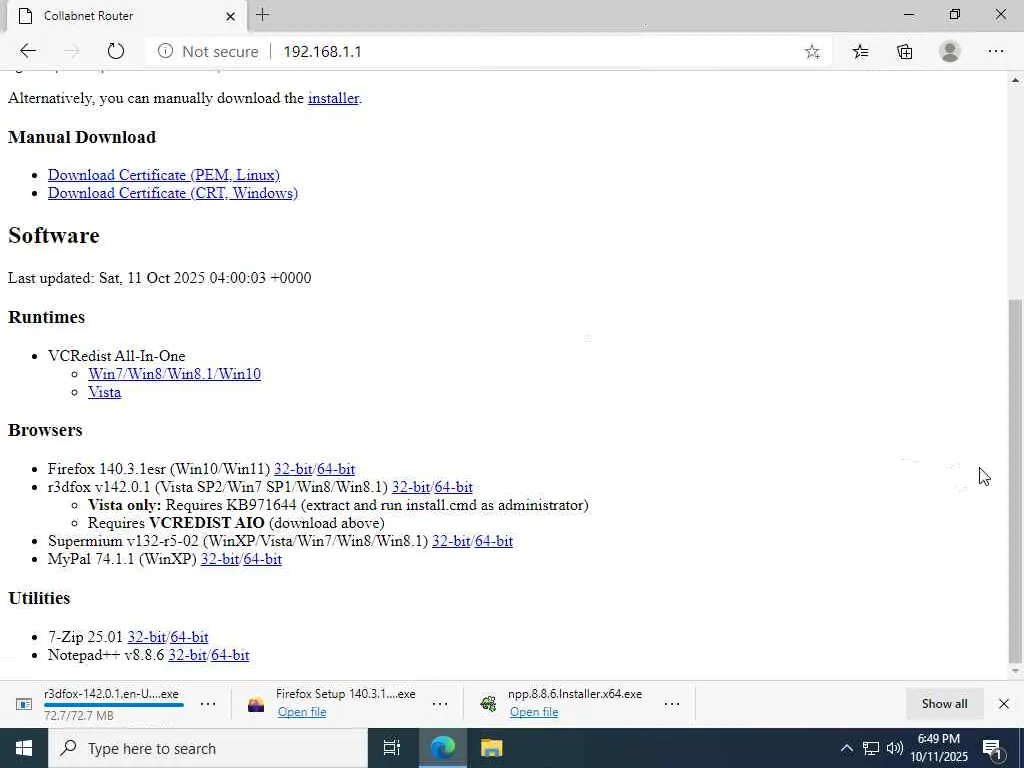Click the page vertical scrollbar thumb

pyautogui.click(x=1014, y=481)
